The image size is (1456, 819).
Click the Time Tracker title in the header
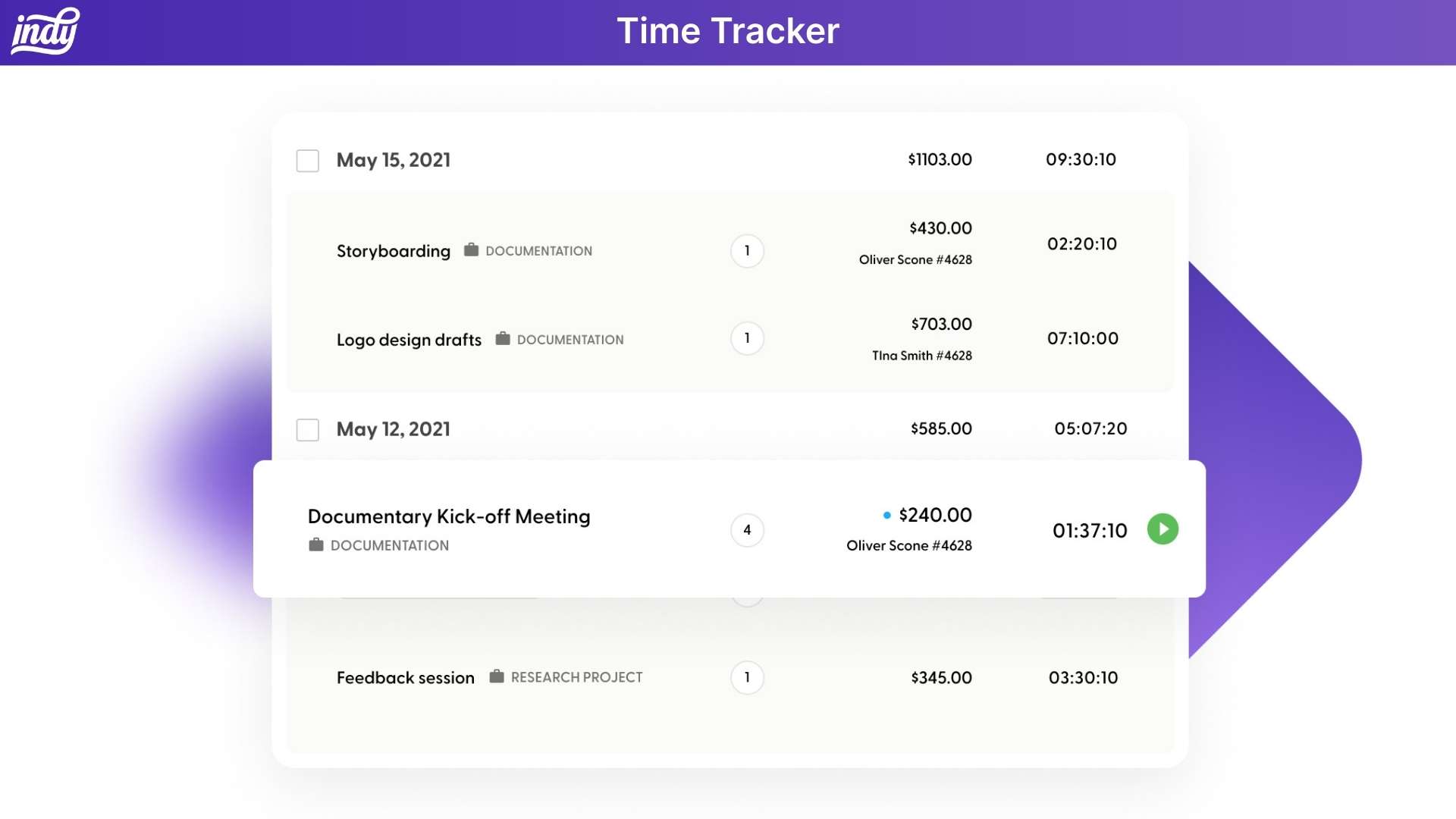coord(728,31)
